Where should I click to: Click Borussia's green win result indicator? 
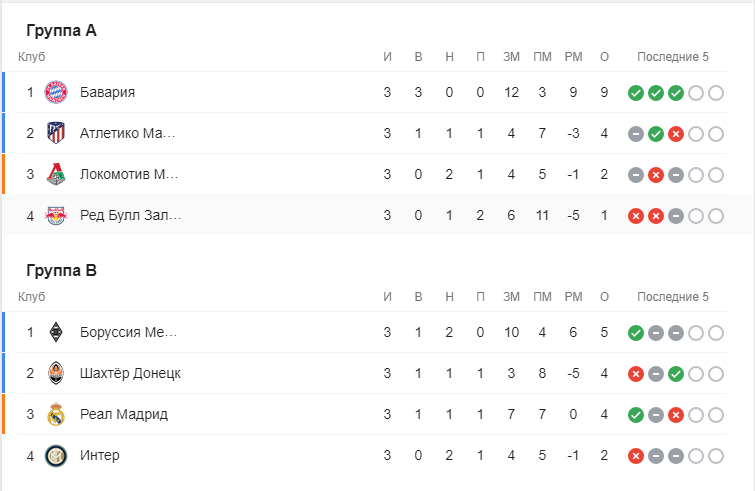635,333
